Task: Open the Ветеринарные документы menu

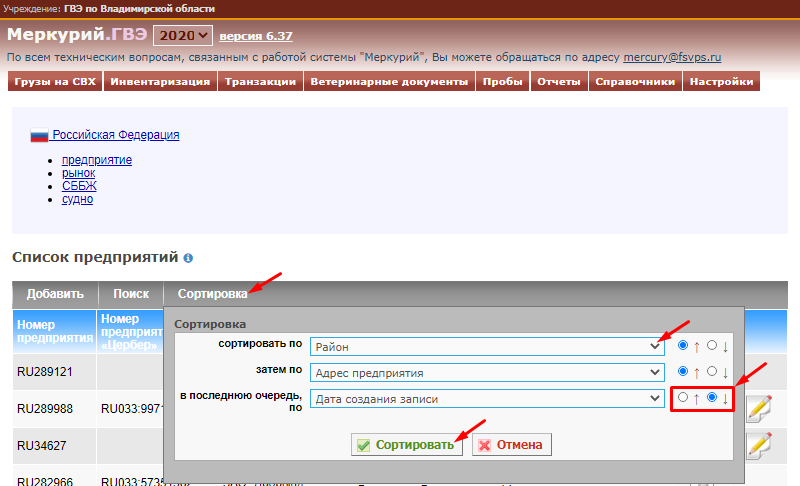Action: pos(390,82)
